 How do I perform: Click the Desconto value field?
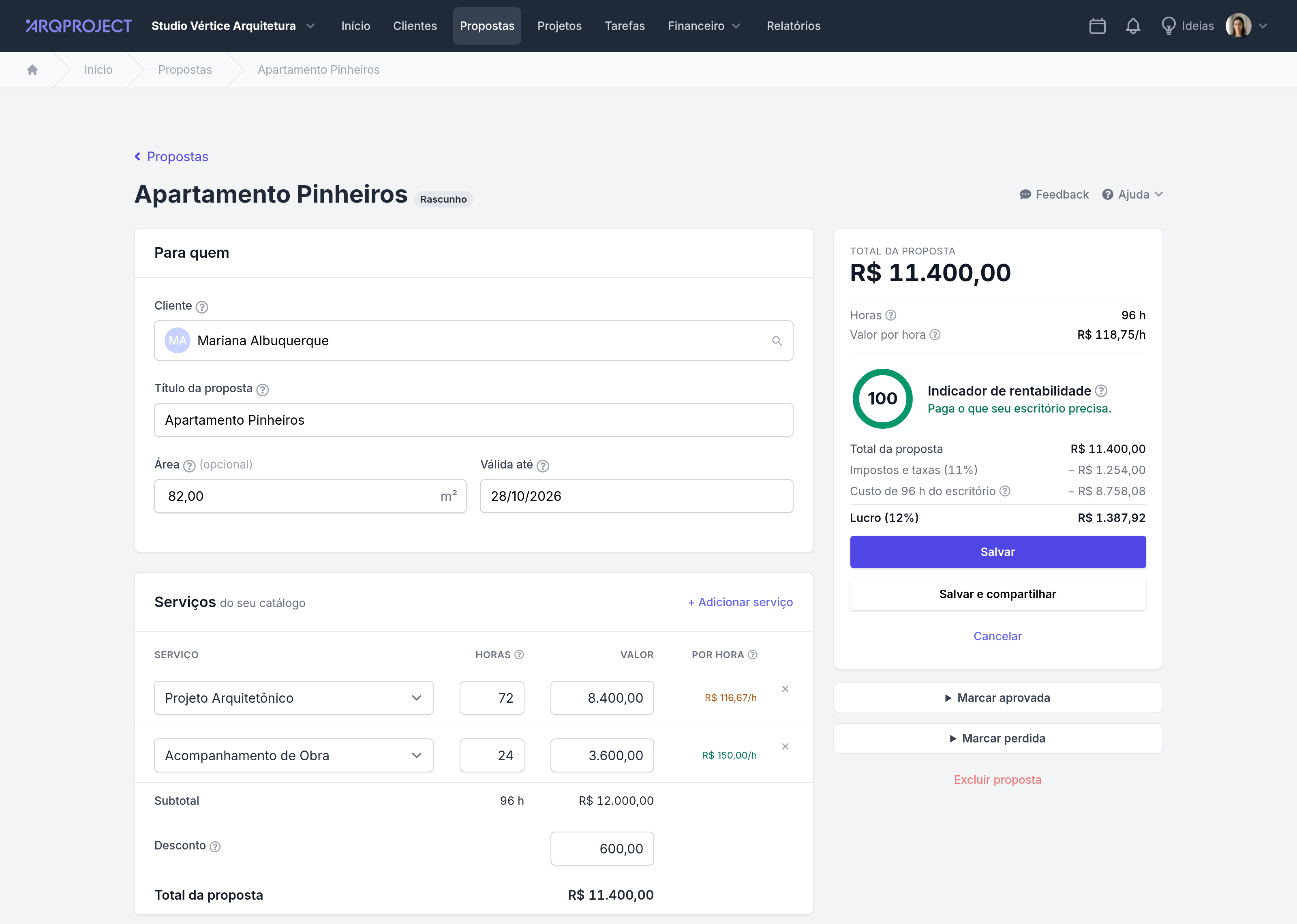pos(602,849)
